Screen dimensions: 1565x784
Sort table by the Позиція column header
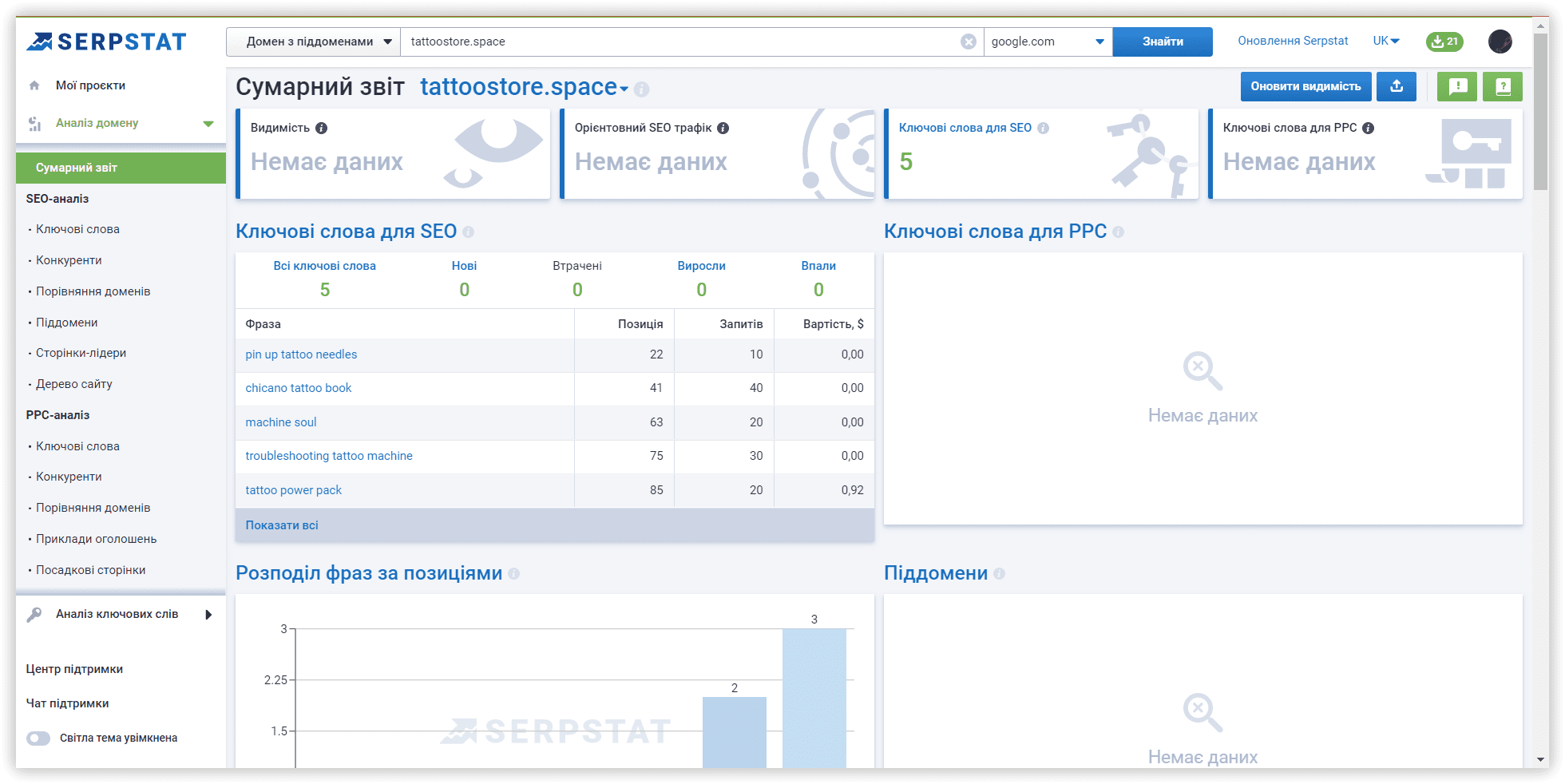(640, 324)
